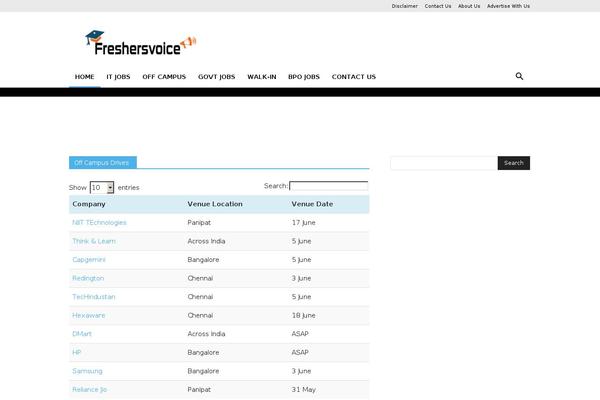Open the TecHindustan link
Screen dimensions: 600x400
coord(94,297)
